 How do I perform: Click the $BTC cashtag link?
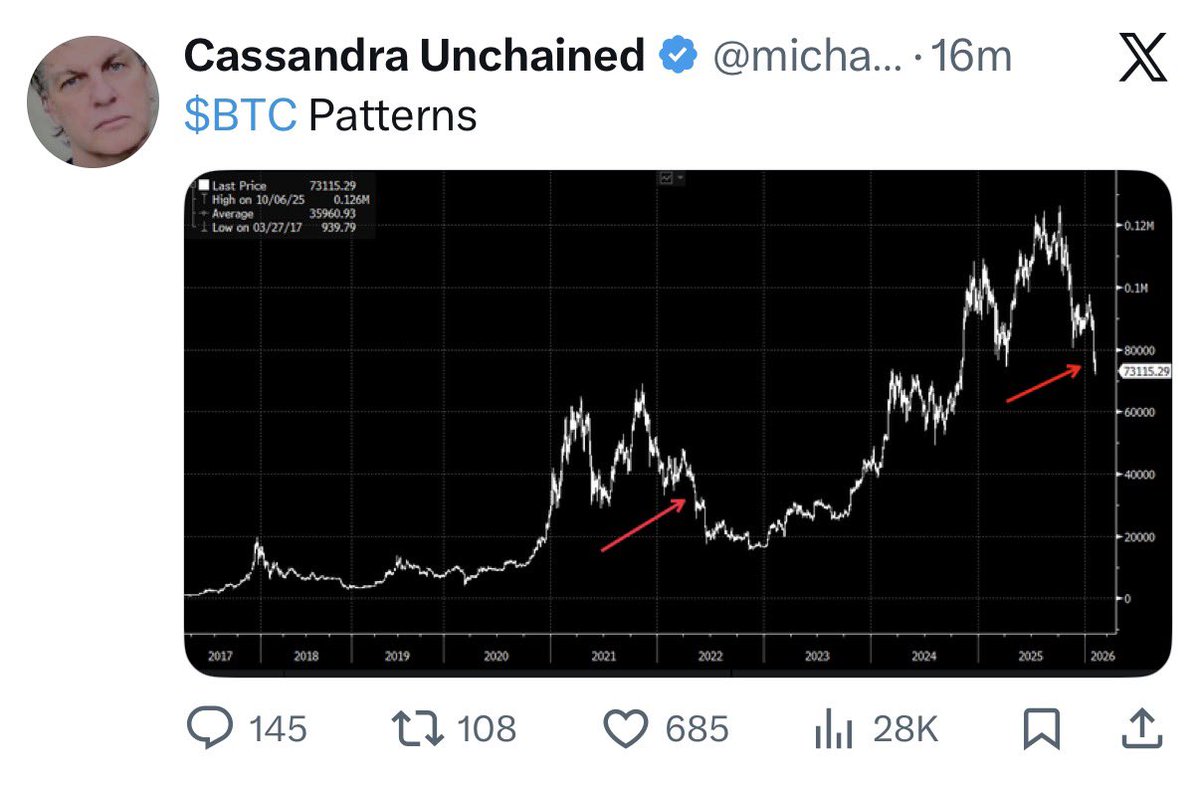(x=240, y=116)
